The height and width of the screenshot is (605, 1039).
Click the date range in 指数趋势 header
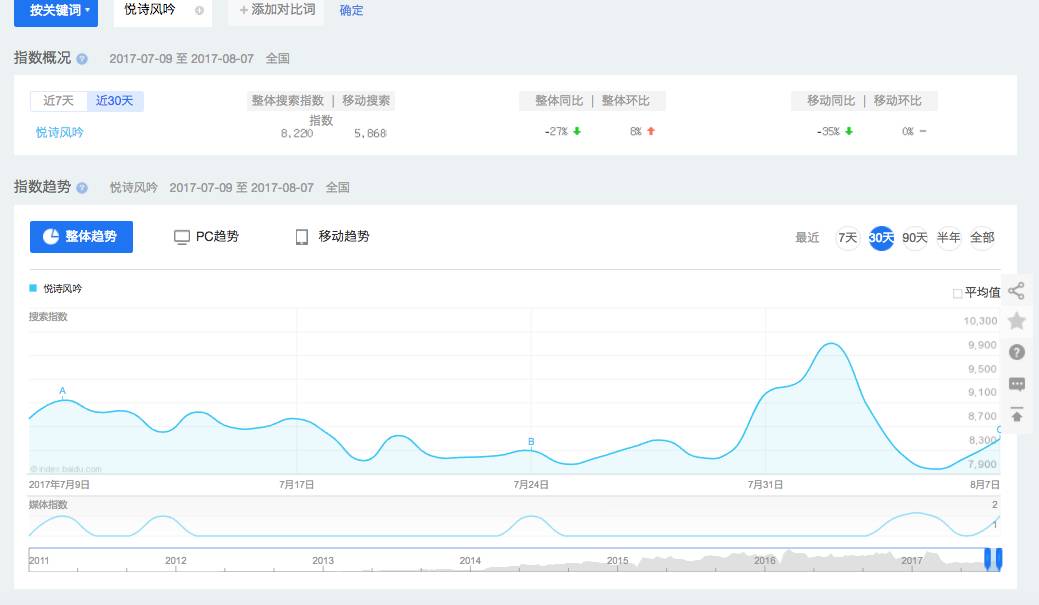coord(241,188)
